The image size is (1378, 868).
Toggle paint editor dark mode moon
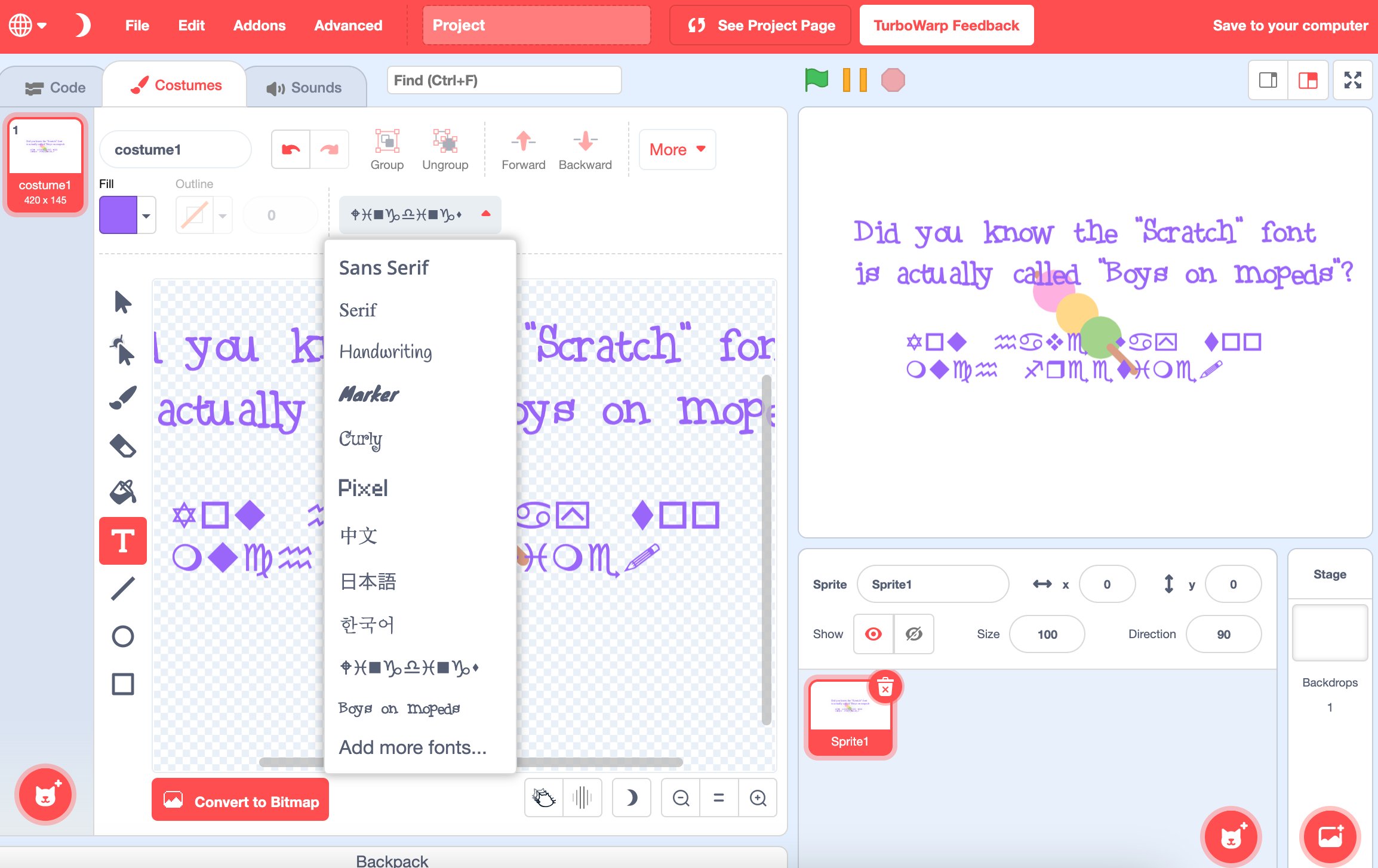pyautogui.click(x=632, y=798)
